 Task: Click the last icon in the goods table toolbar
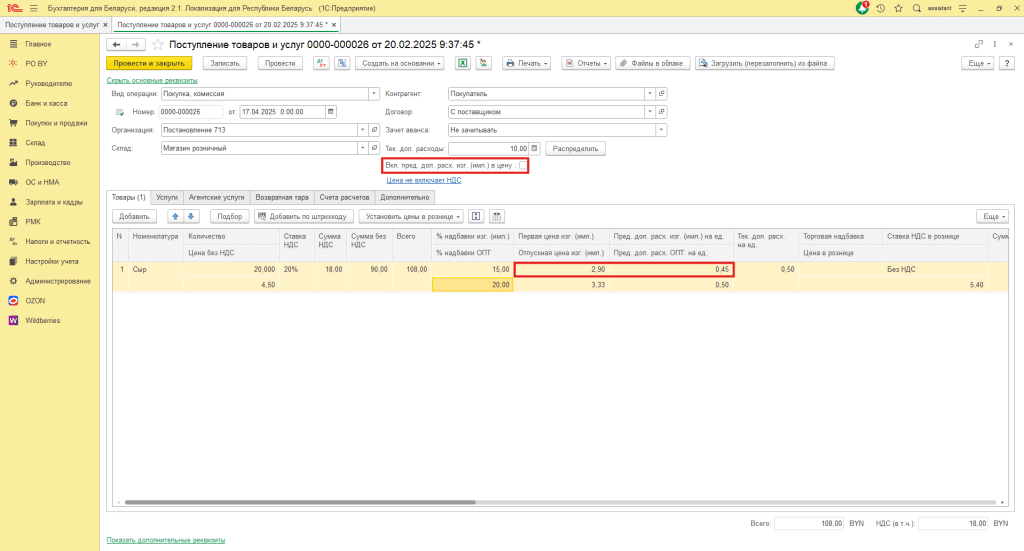496,216
